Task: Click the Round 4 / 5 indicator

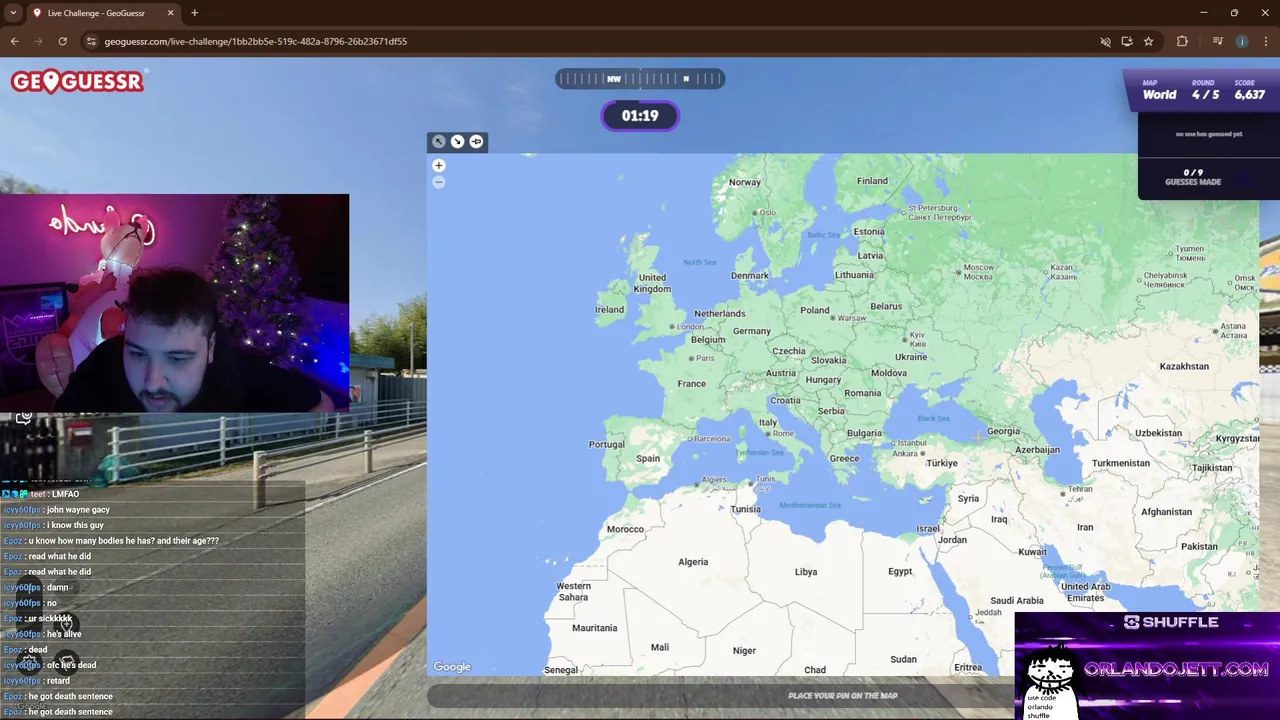Action: click(1204, 90)
